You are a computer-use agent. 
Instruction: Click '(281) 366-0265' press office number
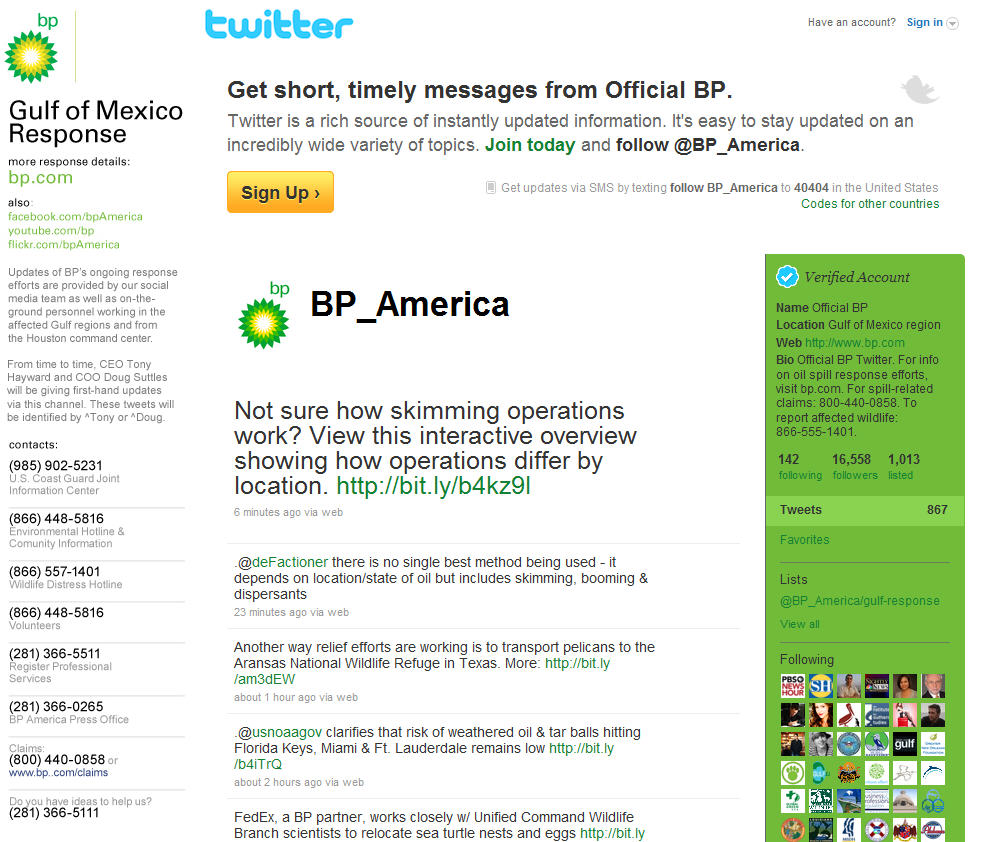[56, 707]
